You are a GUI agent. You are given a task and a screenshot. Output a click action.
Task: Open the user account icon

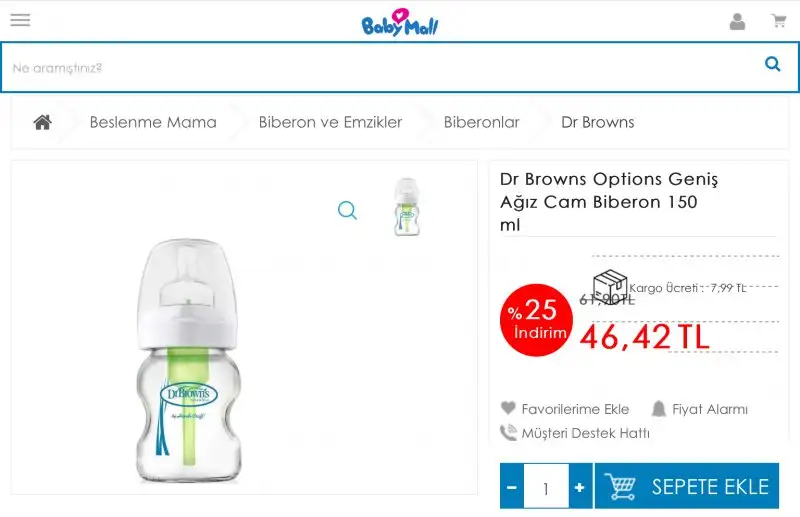pos(737,21)
